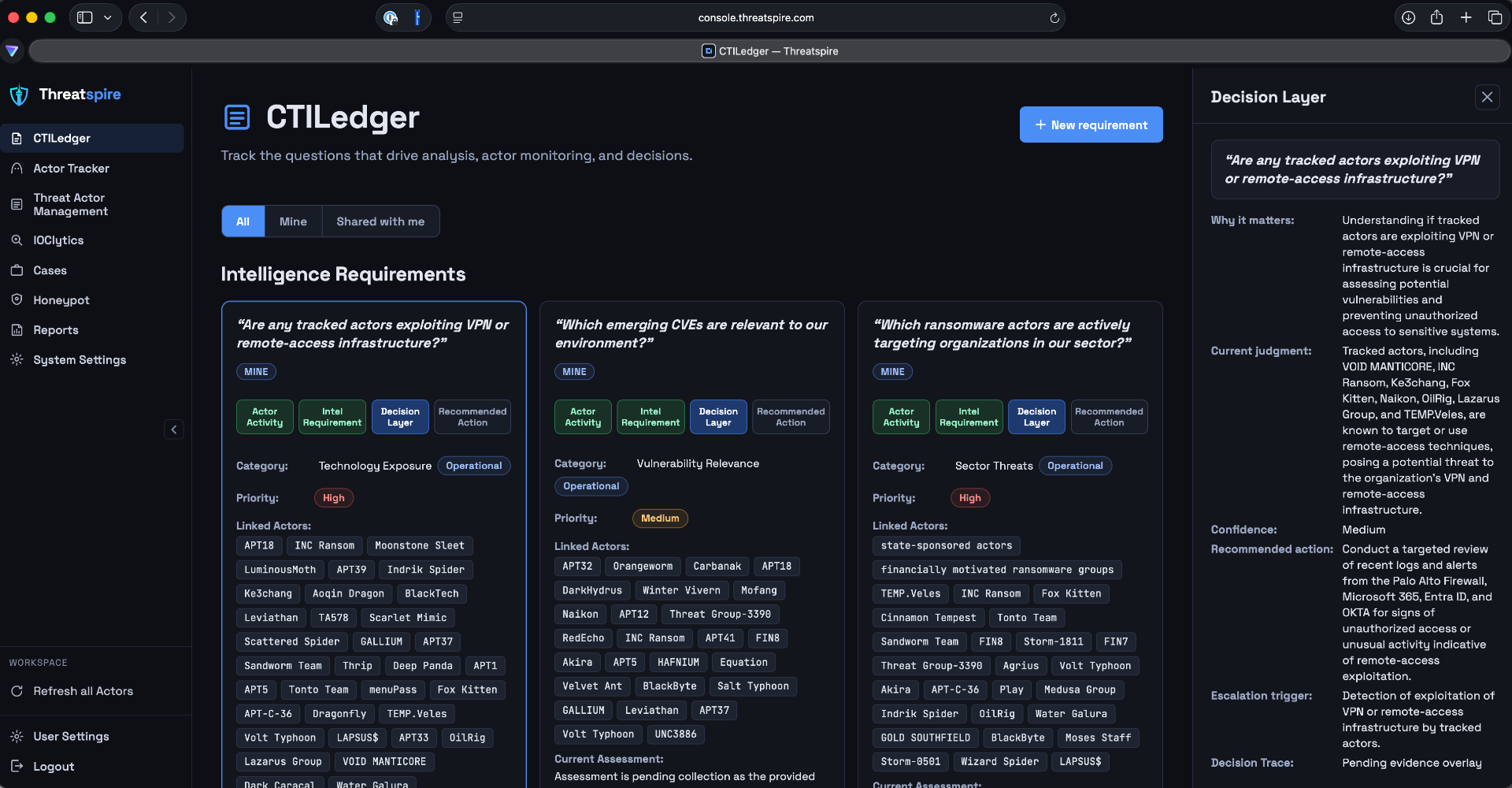Click Threat Actor Management list icon
Screen dimensions: 1512x788
coord(17,205)
